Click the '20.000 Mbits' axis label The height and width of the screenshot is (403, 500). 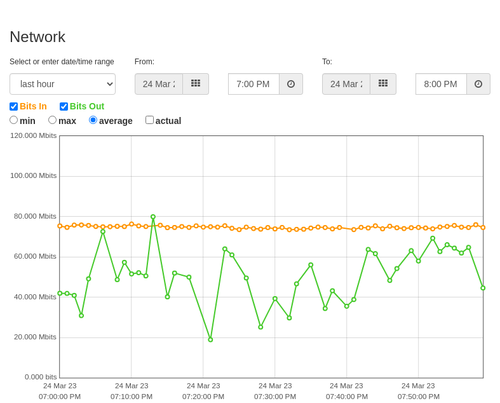coord(35,337)
